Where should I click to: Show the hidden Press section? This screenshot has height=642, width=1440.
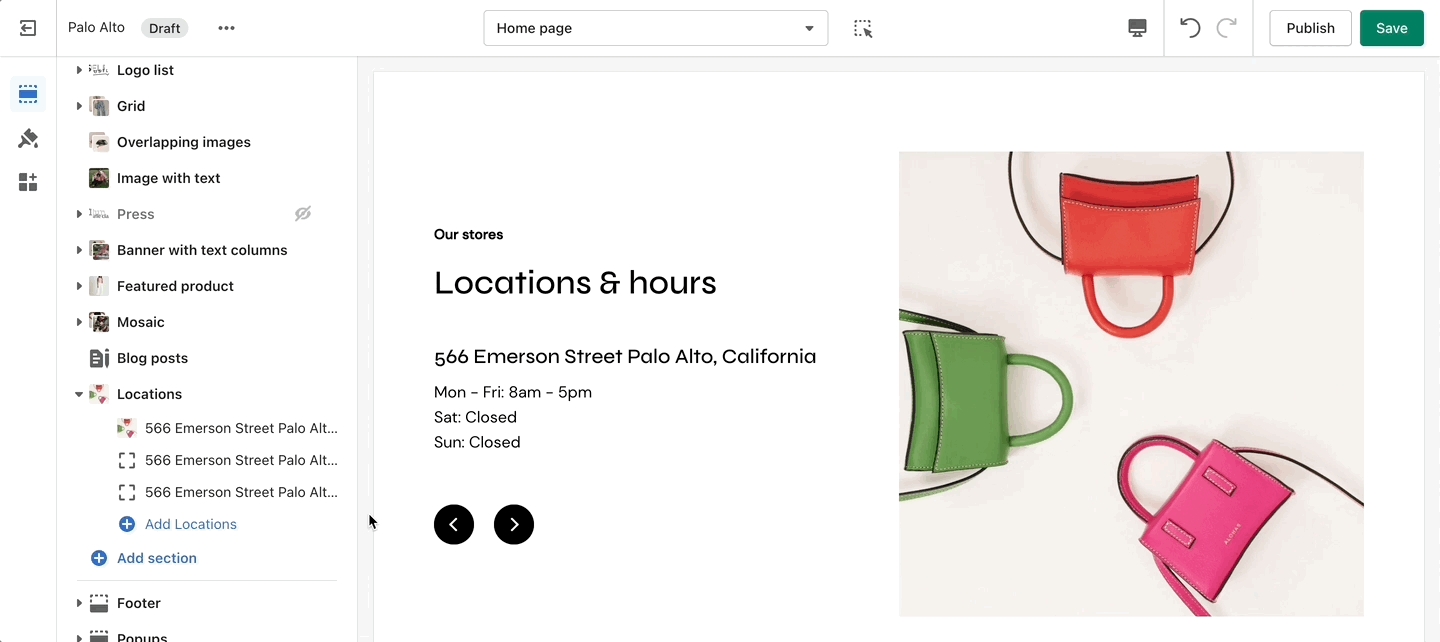(x=303, y=214)
